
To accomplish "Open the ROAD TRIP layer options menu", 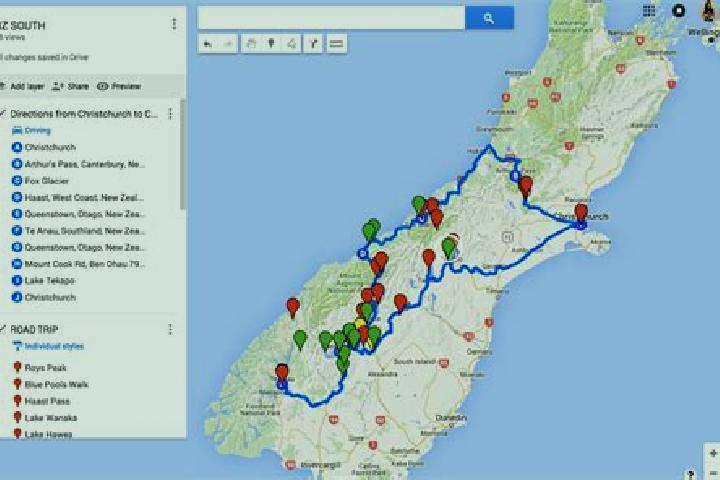I will pyautogui.click(x=170, y=329).
